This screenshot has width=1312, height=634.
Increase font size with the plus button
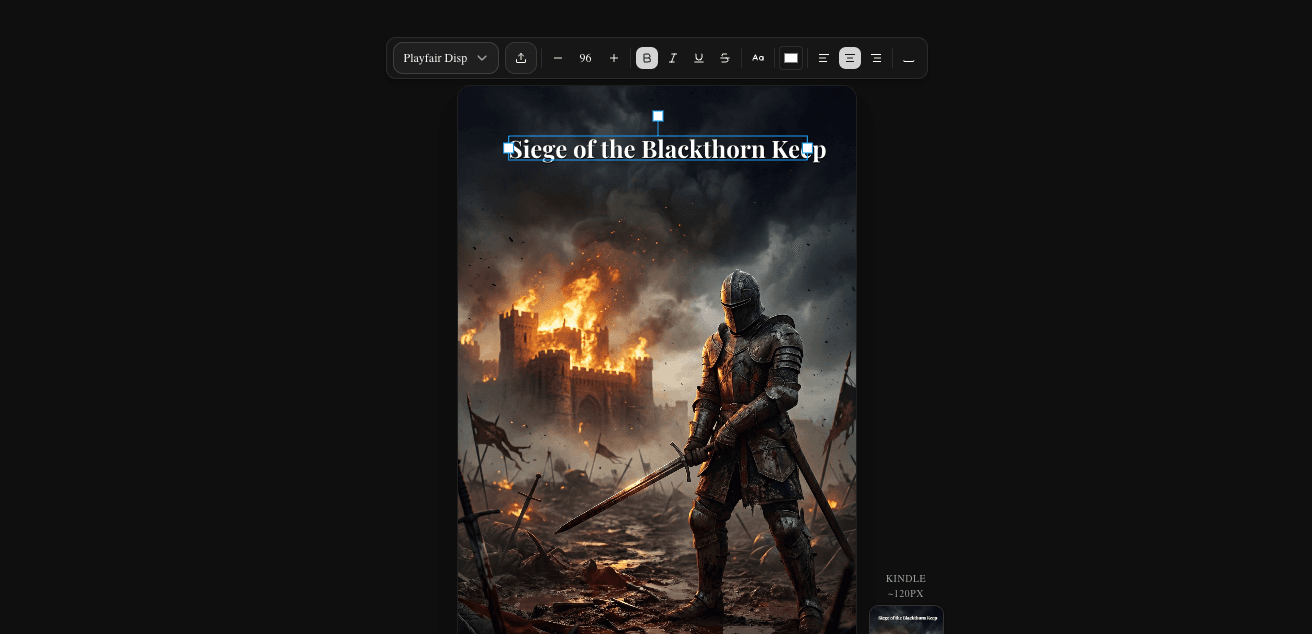point(614,58)
